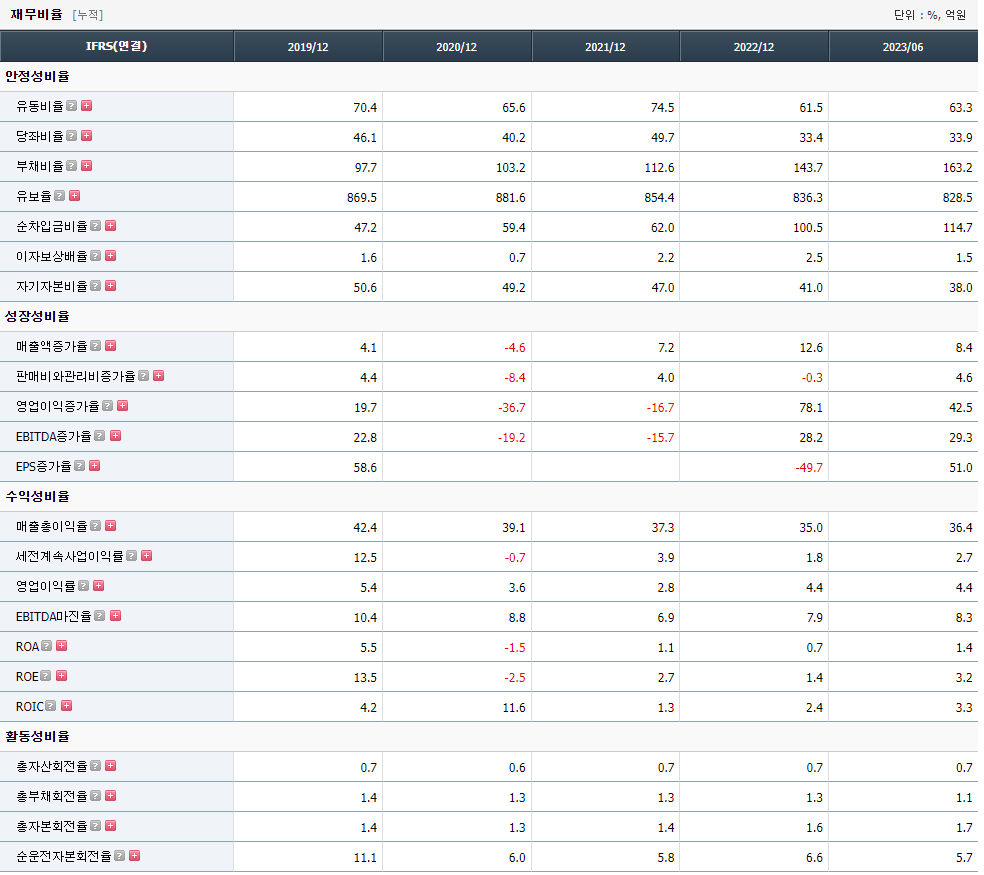Click plus icon beside EPS증가율
Image resolution: width=984 pixels, height=875 pixels.
coord(95,466)
